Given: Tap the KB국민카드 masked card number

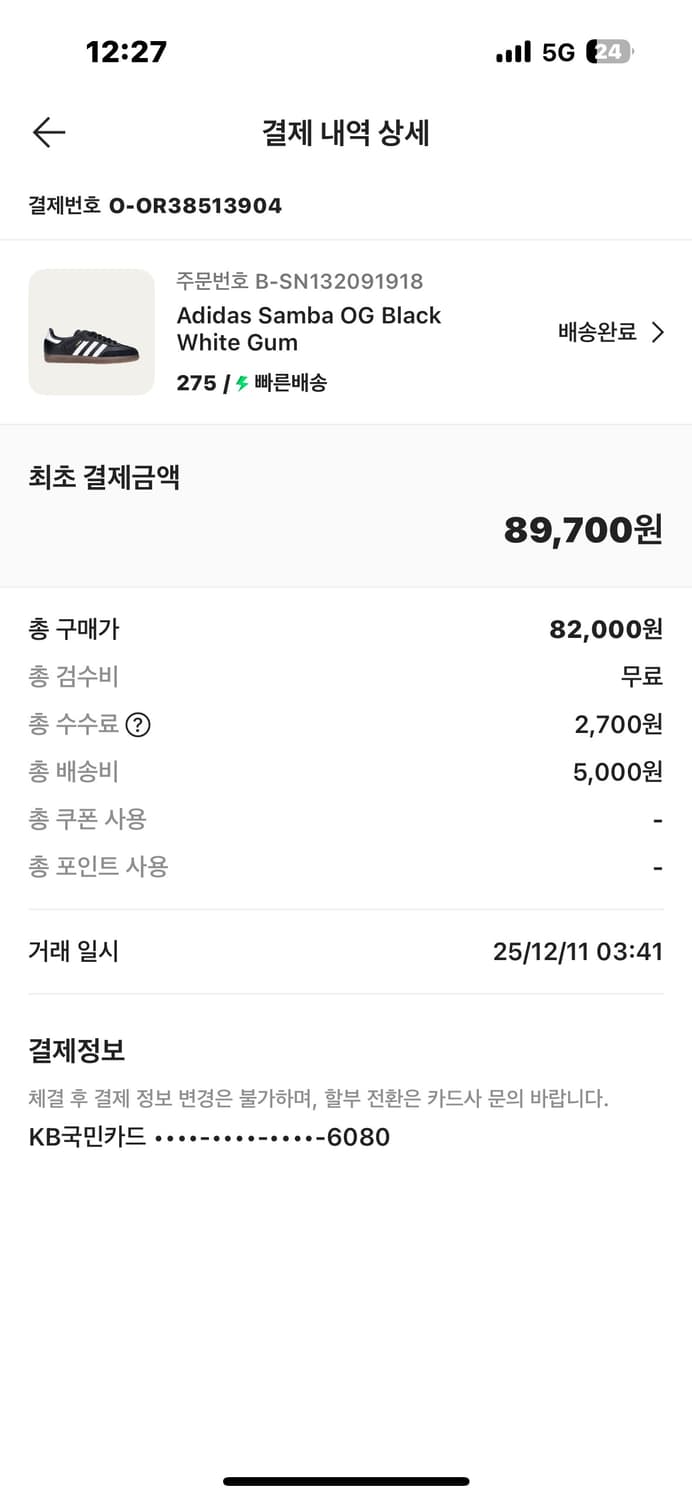Looking at the screenshot, I should [x=207, y=1136].
